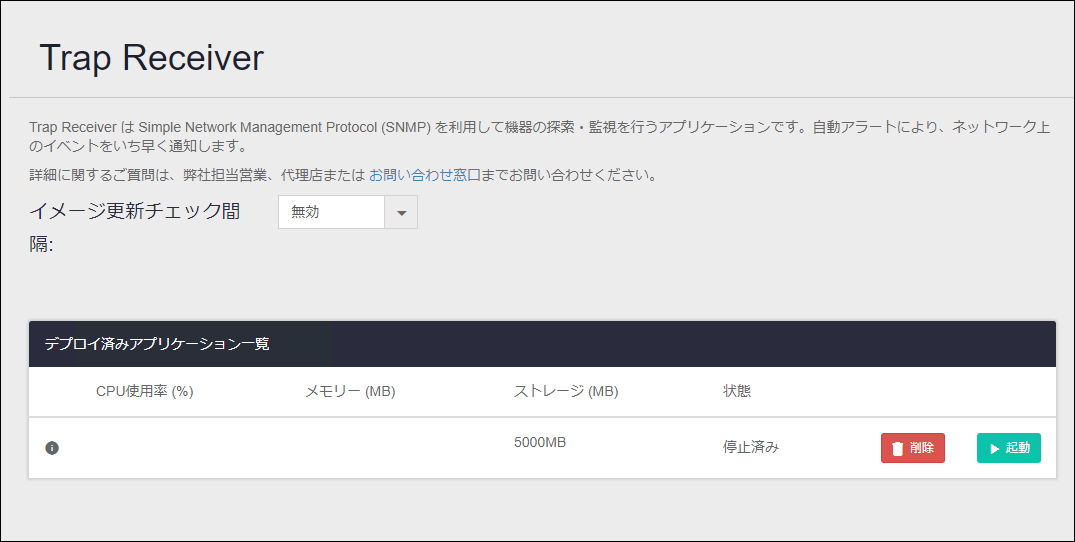1075x542 pixels.
Task: Expand the image update interval dropdown arrow
Action: [401, 212]
